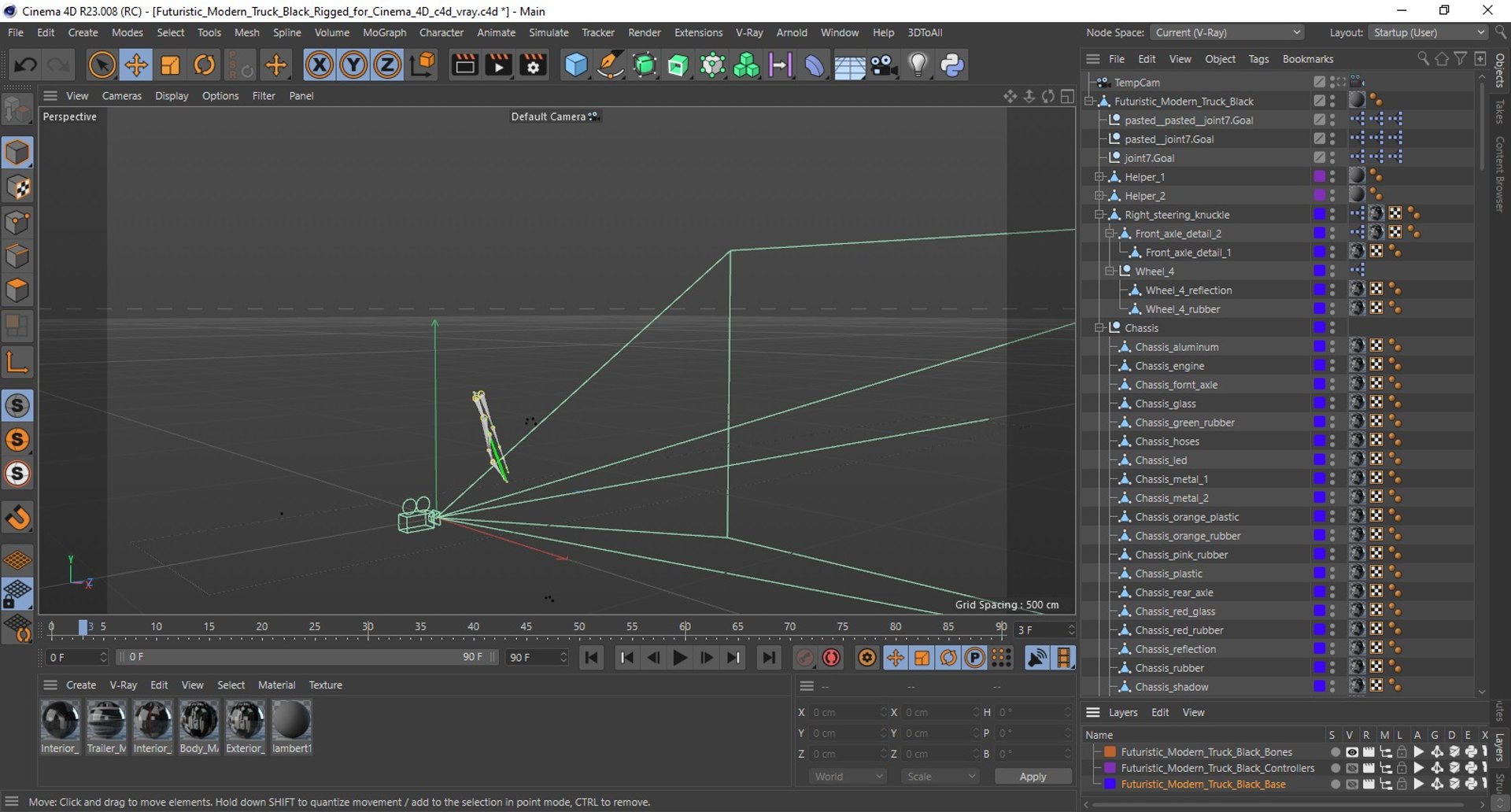Select the Spline Pen tool
This screenshot has height=812, width=1511.
610,65
